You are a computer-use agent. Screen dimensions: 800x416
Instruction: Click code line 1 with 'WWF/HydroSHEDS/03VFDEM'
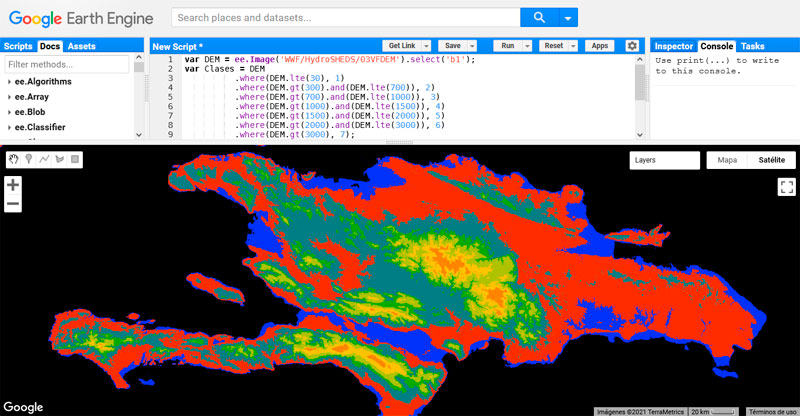point(330,59)
